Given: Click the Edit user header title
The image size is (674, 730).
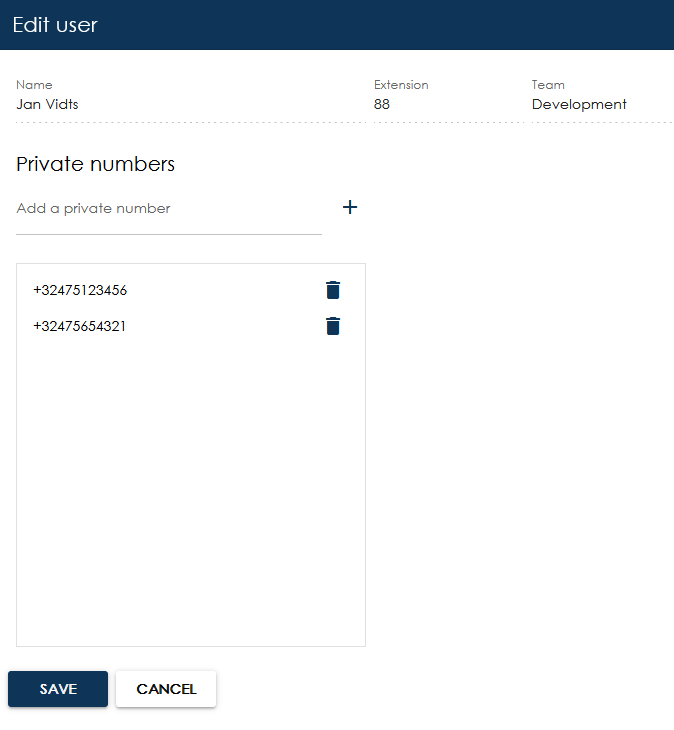Looking at the screenshot, I should (55, 25).
